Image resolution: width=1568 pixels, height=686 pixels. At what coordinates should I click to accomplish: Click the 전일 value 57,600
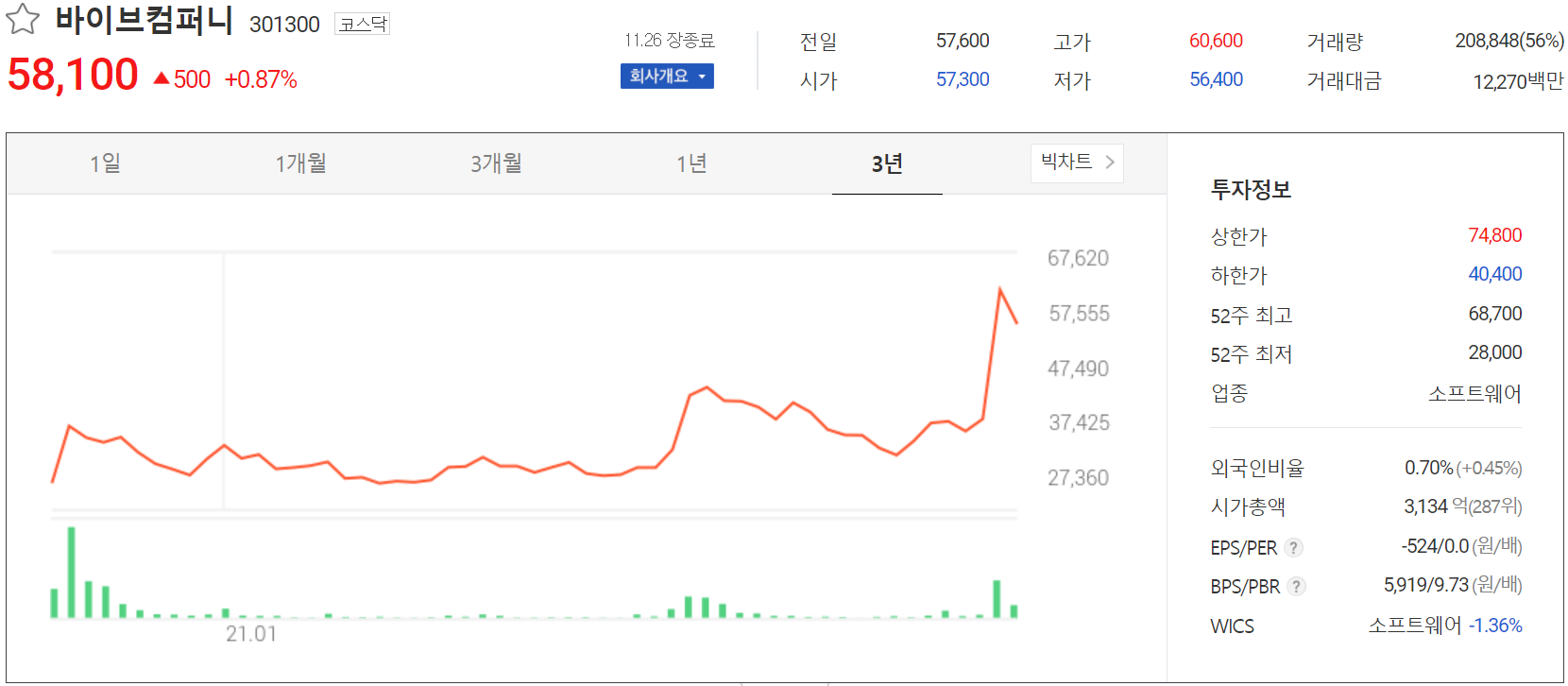point(963,41)
